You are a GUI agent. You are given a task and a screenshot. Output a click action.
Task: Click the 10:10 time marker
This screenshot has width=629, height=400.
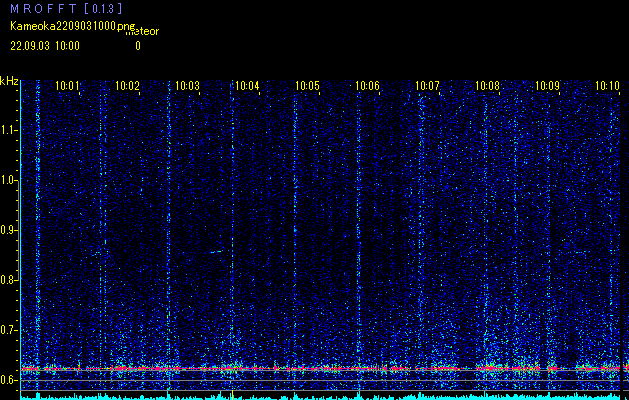click(607, 86)
